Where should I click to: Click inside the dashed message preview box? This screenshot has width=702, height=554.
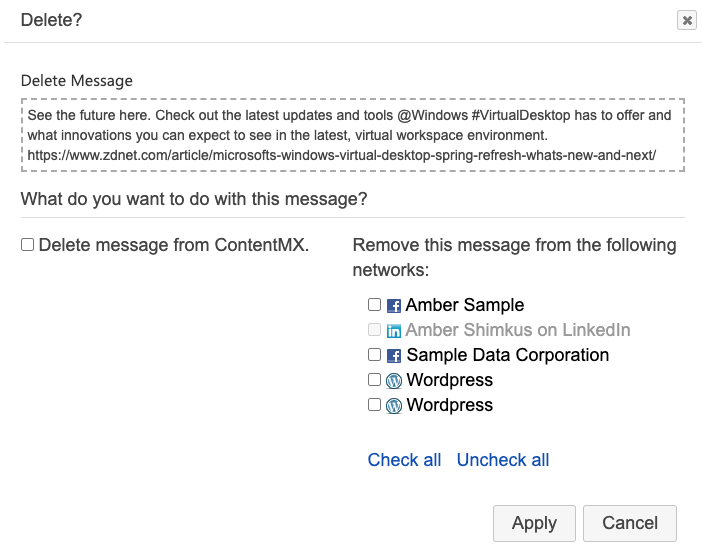pyautogui.click(x=353, y=135)
